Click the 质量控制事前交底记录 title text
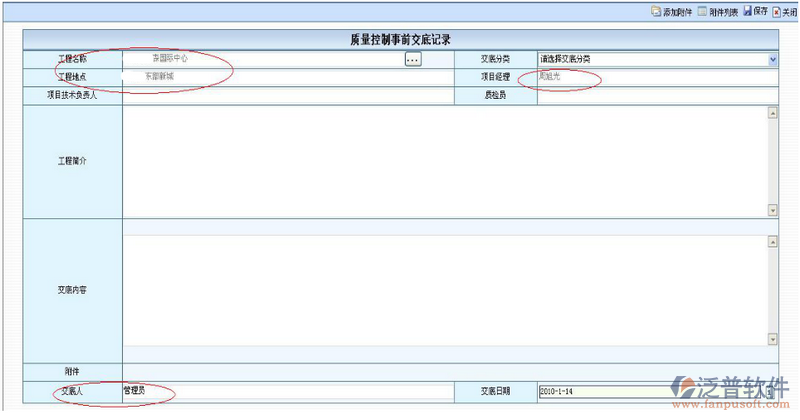 tap(401, 40)
